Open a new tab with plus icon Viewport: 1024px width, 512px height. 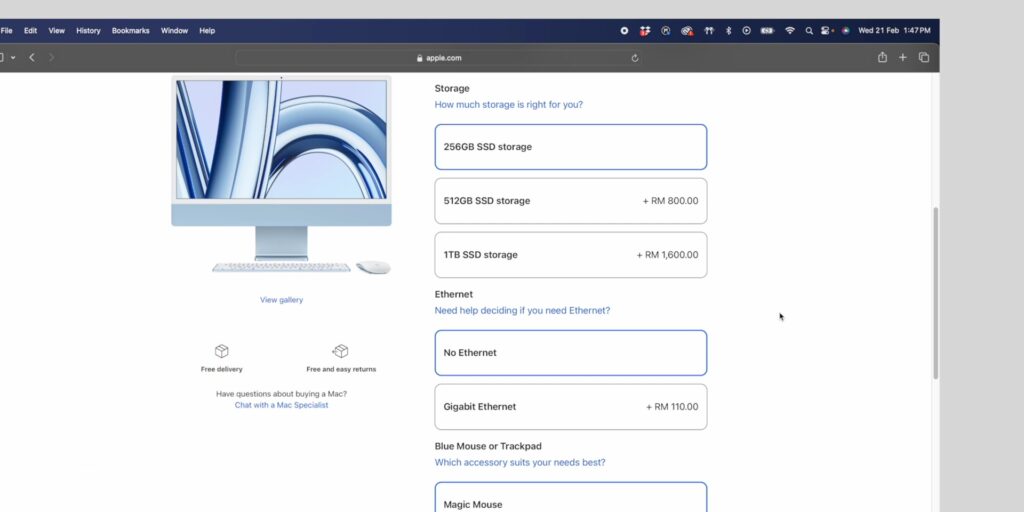[903, 57]
